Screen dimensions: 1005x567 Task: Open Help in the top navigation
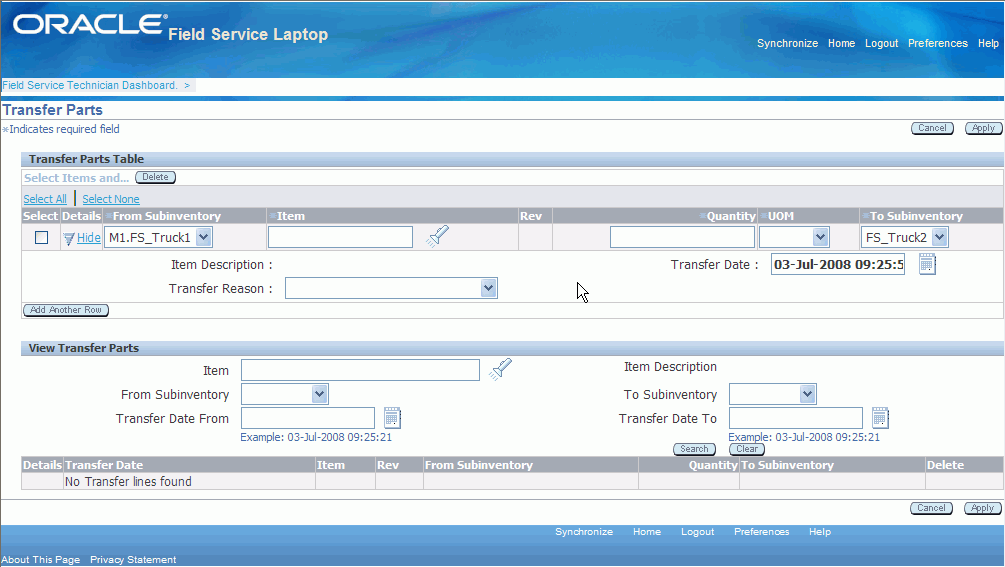pos(988,43)
